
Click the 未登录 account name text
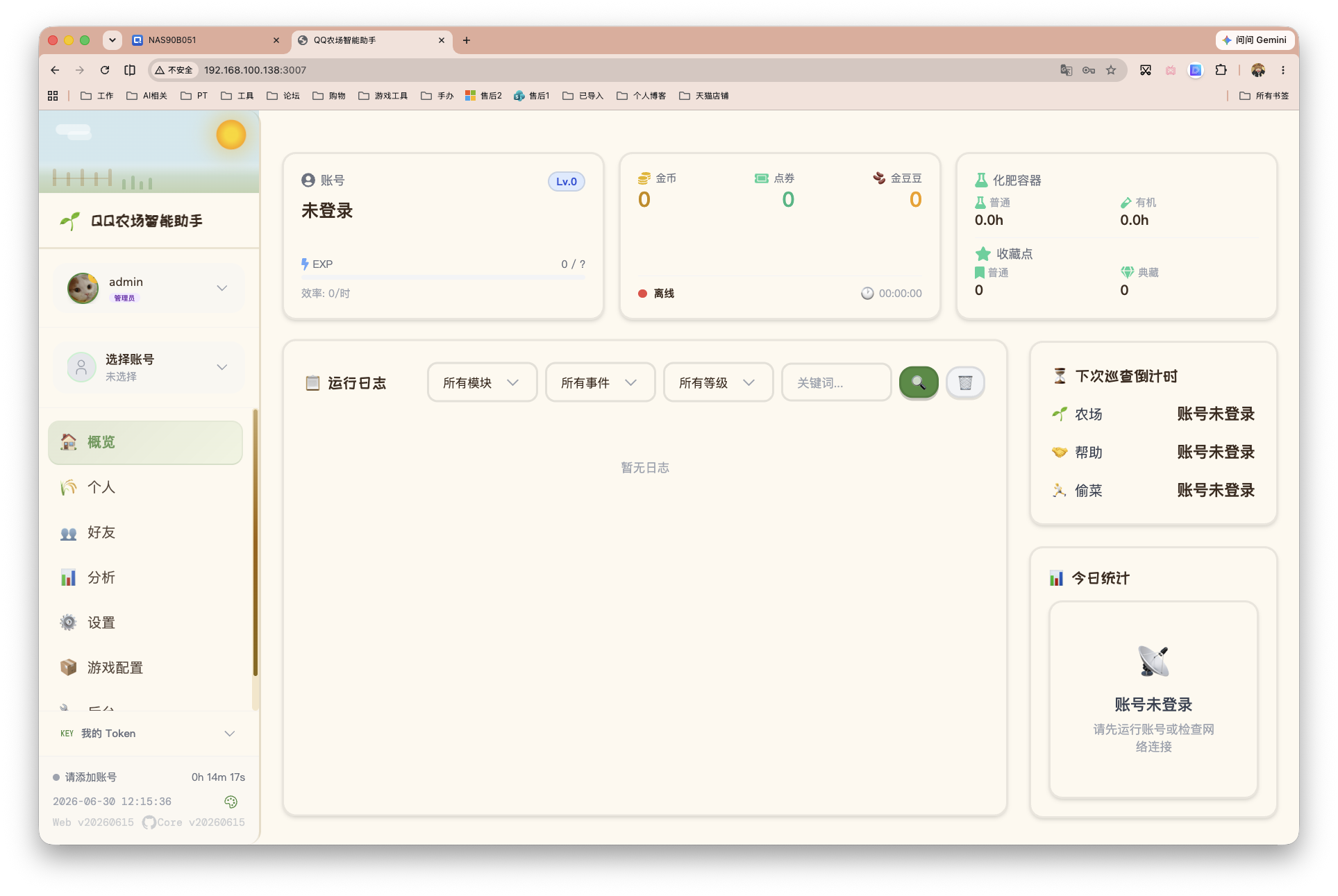click(x=327, y=211)
